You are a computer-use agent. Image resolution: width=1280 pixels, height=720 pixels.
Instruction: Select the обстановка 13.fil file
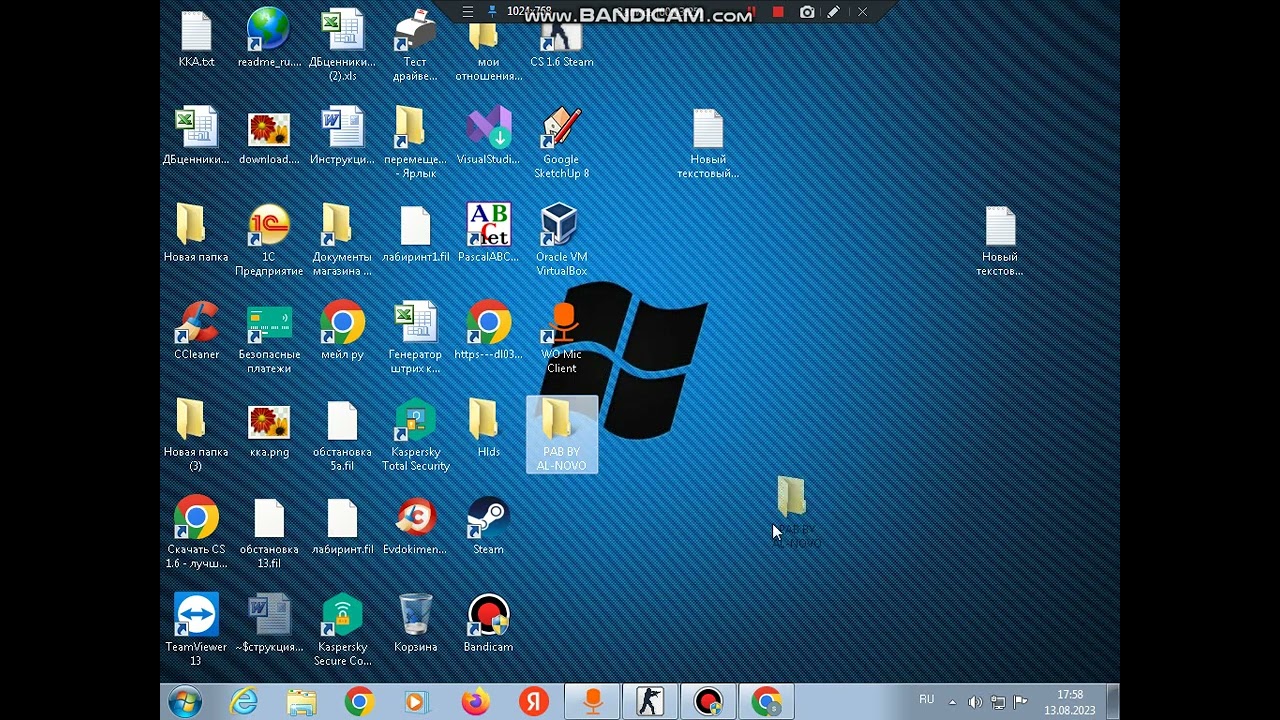[x=269, y=533]
